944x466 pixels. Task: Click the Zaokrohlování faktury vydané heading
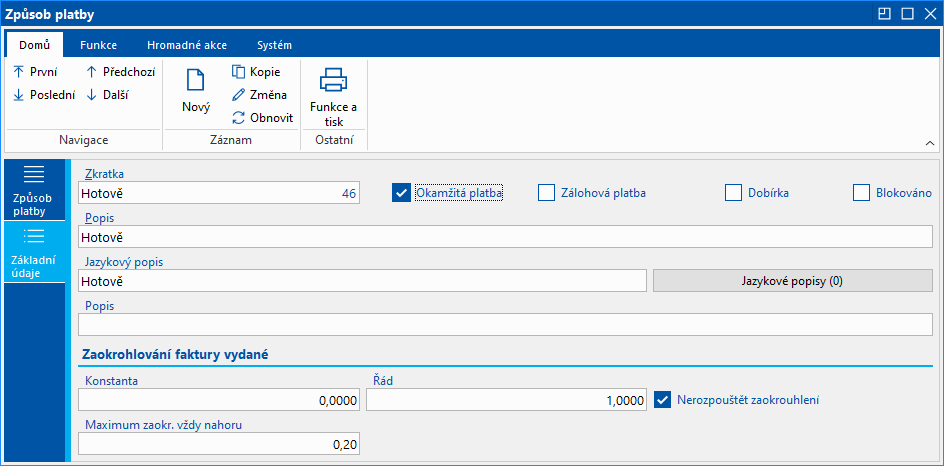point(174,355)
